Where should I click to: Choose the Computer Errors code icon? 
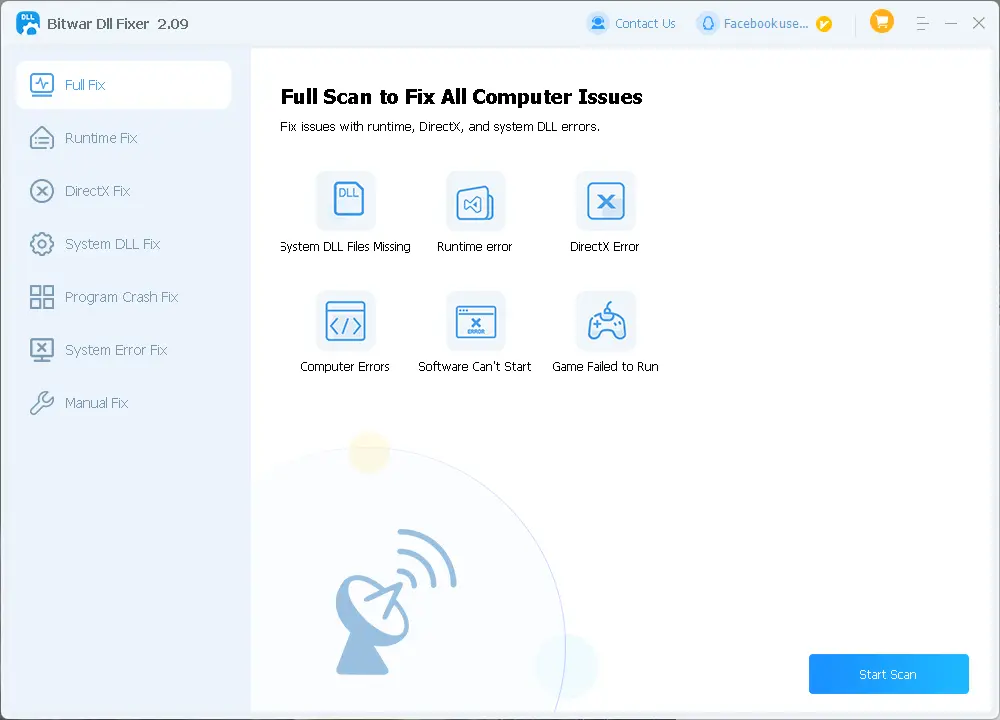[346, 321]
